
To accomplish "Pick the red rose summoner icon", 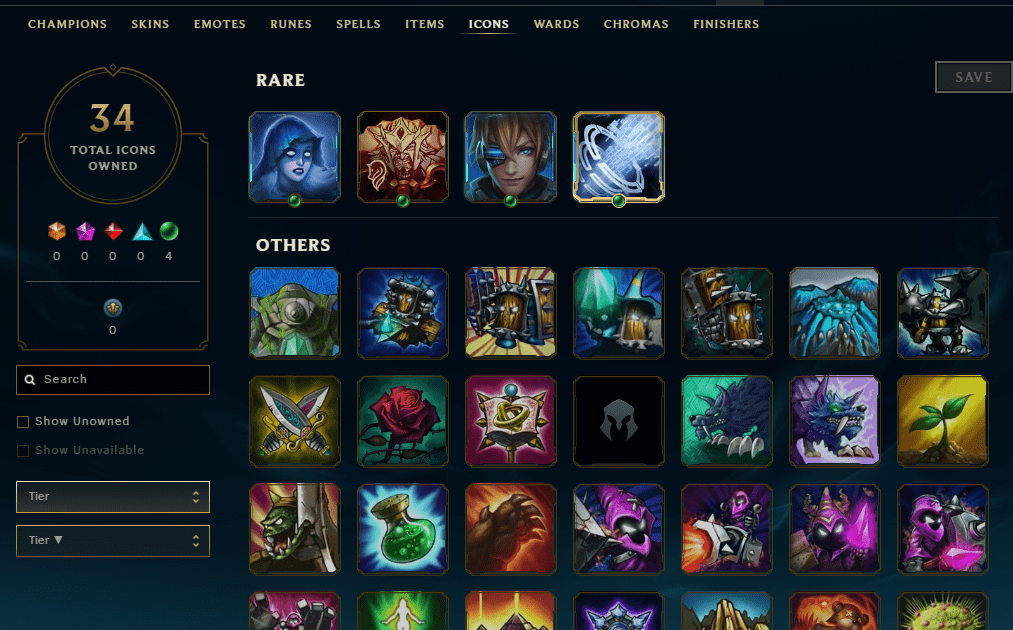I will [x=402, y=421].
